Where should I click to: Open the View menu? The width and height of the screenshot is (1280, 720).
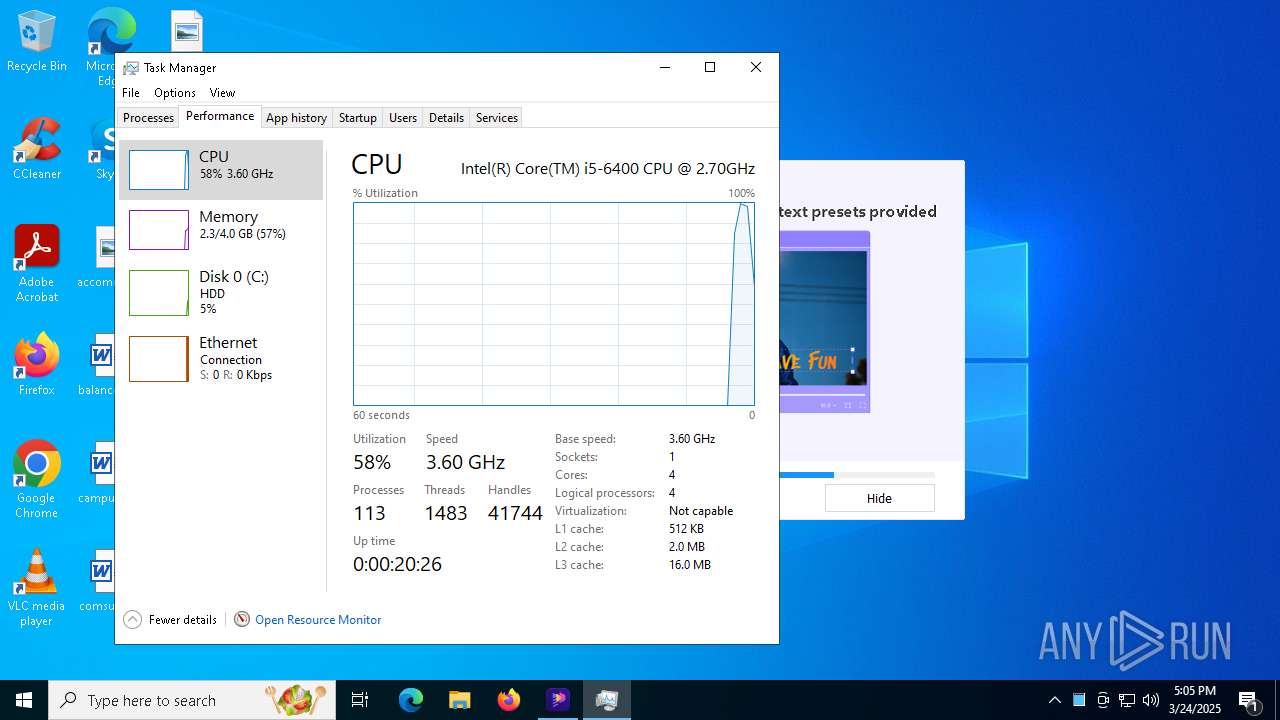point(222,93)
